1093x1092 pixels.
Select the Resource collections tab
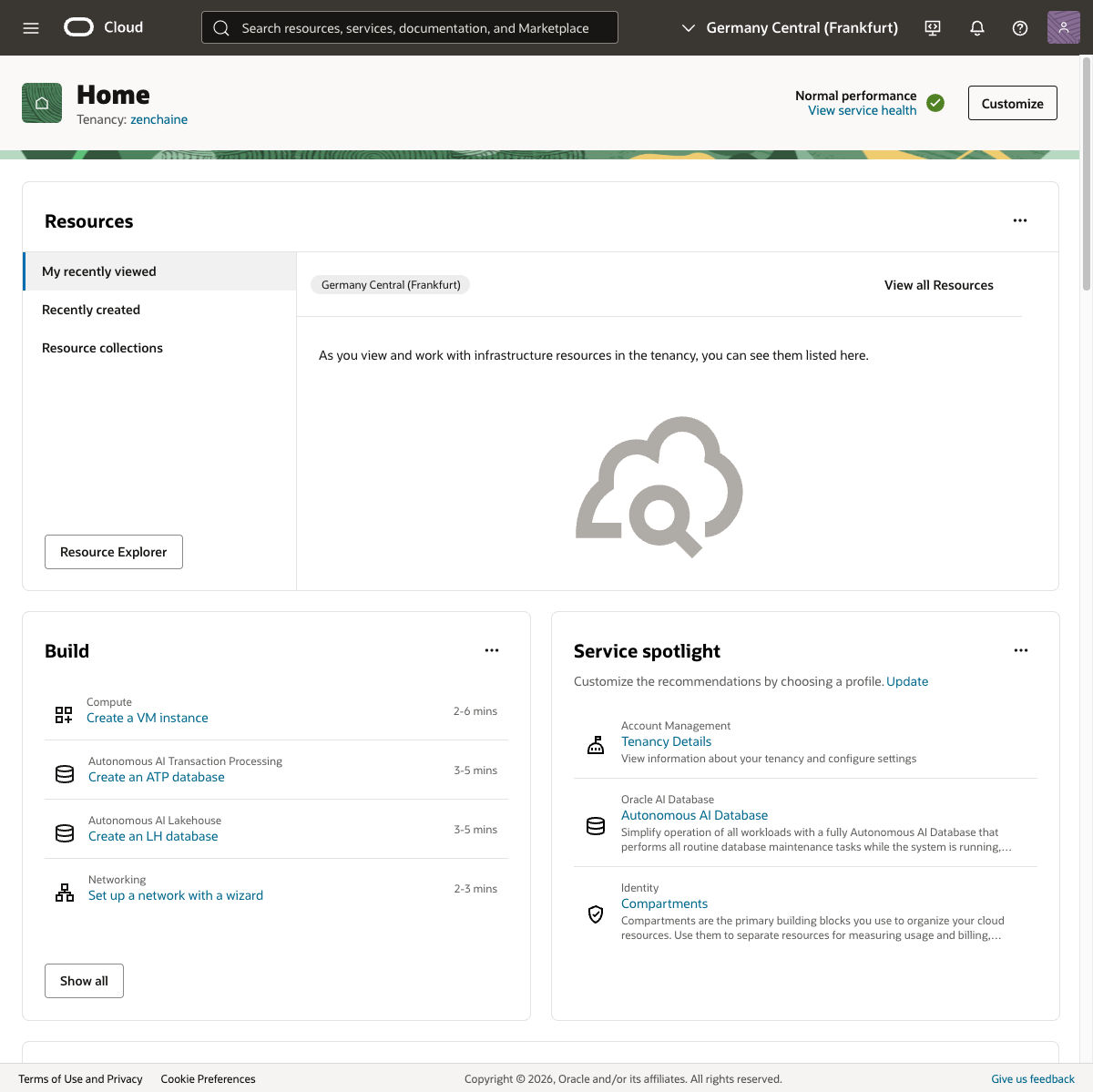[102, 348]
